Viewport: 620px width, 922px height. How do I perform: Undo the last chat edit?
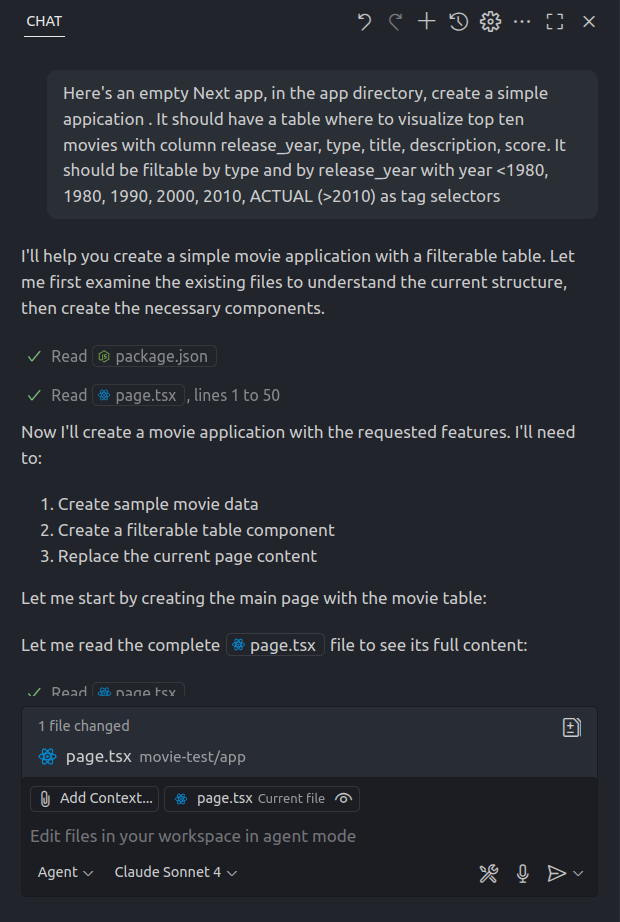[364, 22]
